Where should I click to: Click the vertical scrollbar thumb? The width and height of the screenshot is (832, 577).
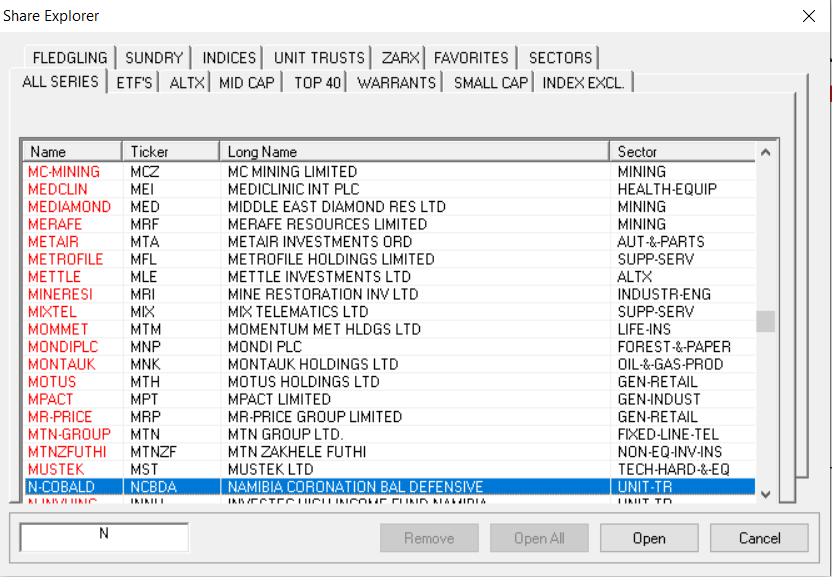tap(765, 321)
